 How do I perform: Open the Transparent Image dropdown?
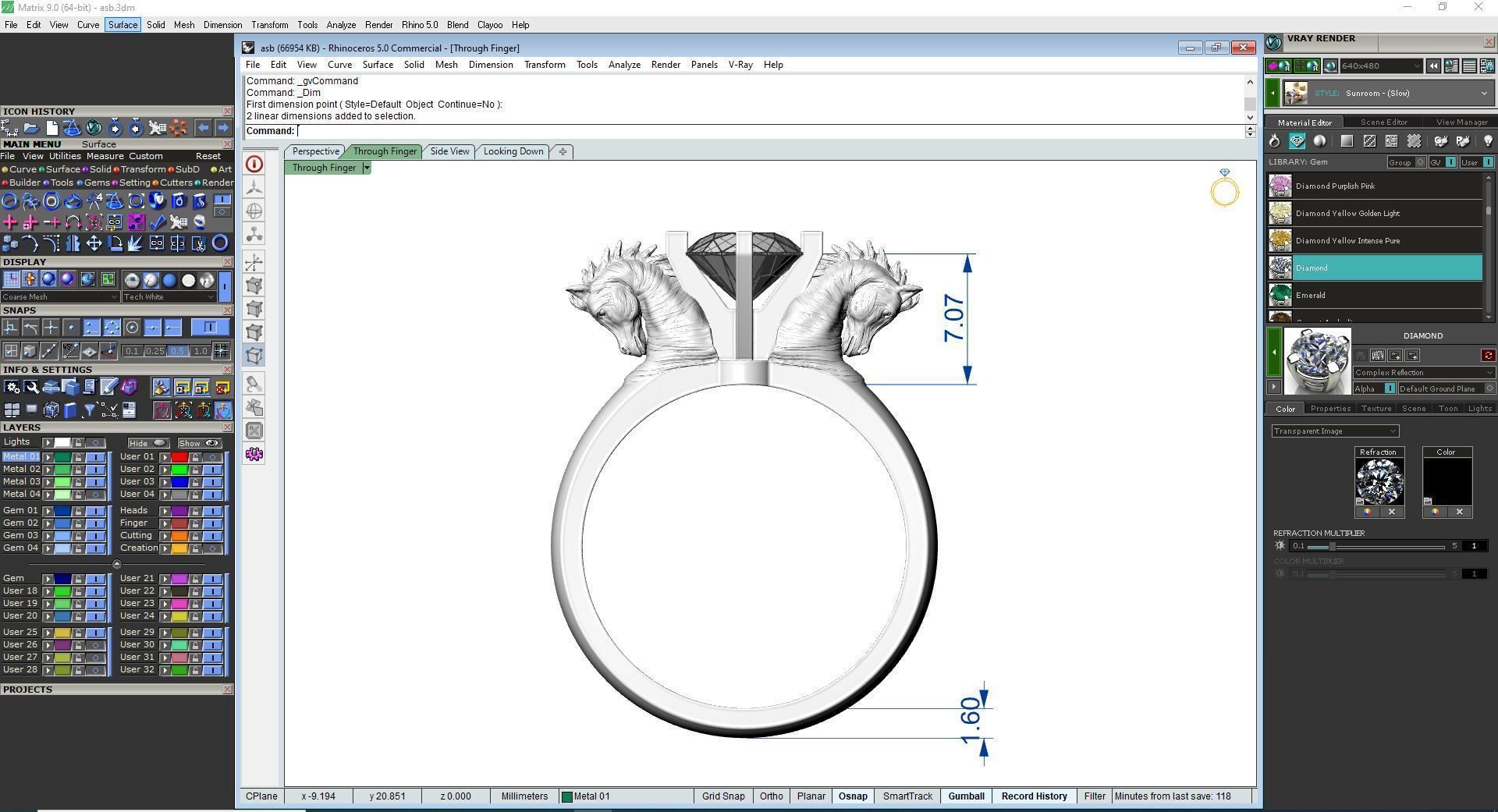(x=1335, y=431)
